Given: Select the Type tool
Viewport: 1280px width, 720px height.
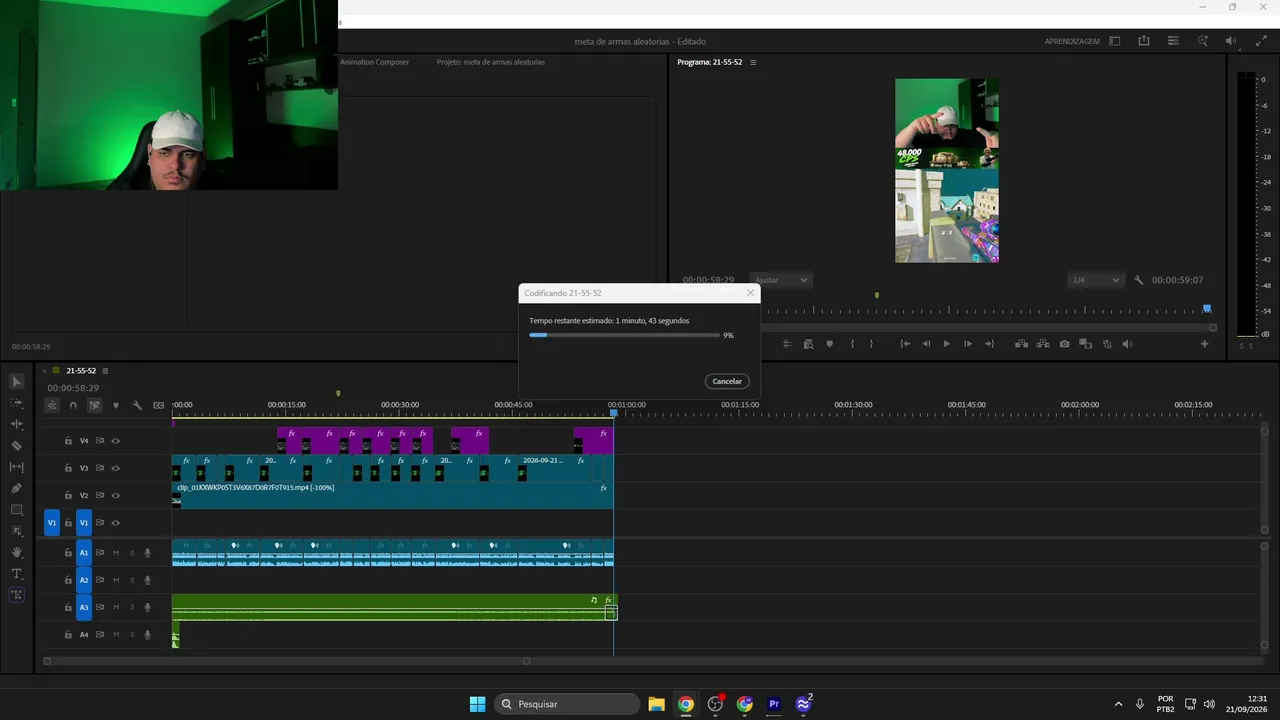Looking at the screenshot, I should [x=16, y=574].
